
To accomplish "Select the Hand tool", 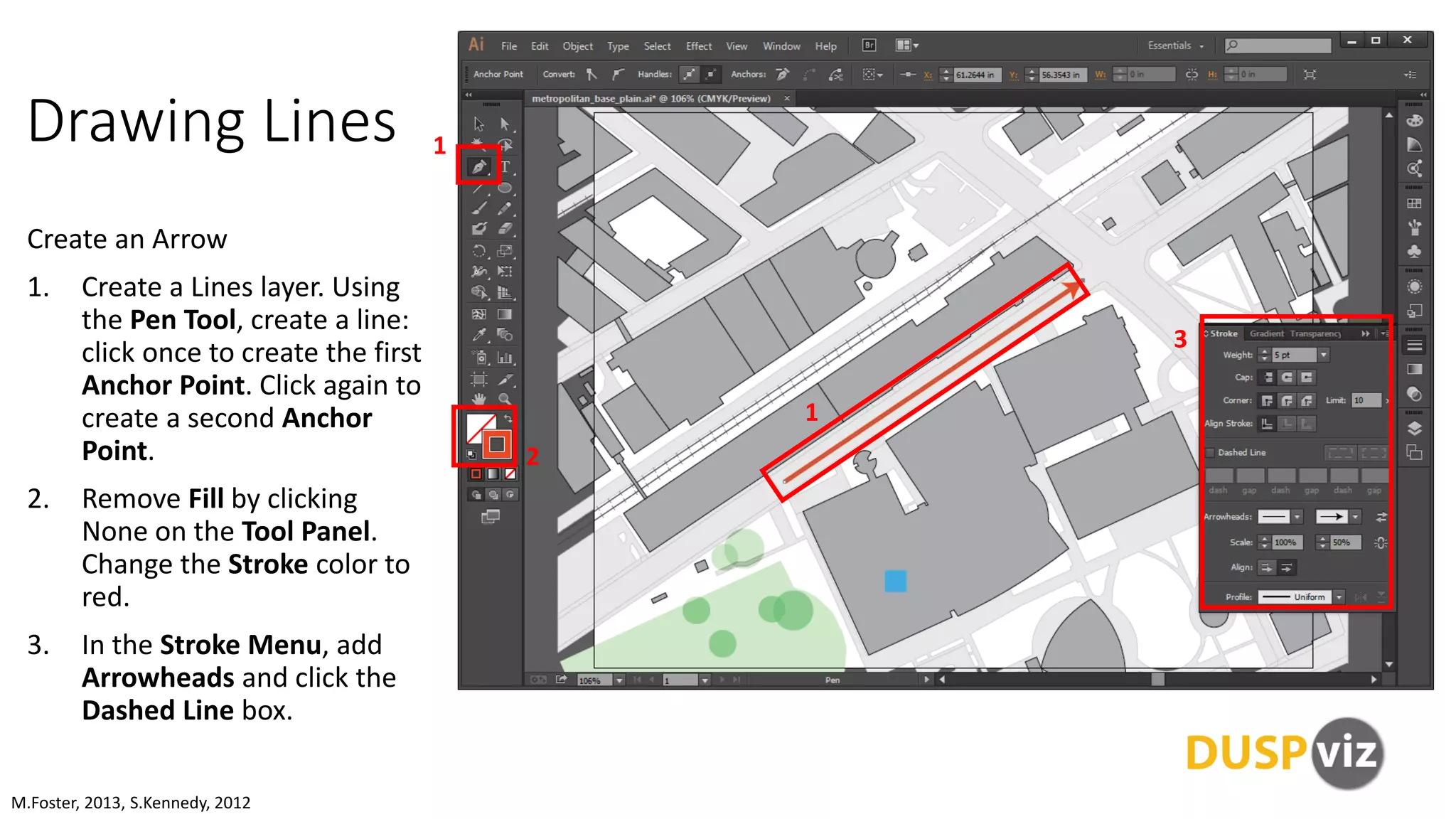I will point(478,399).
